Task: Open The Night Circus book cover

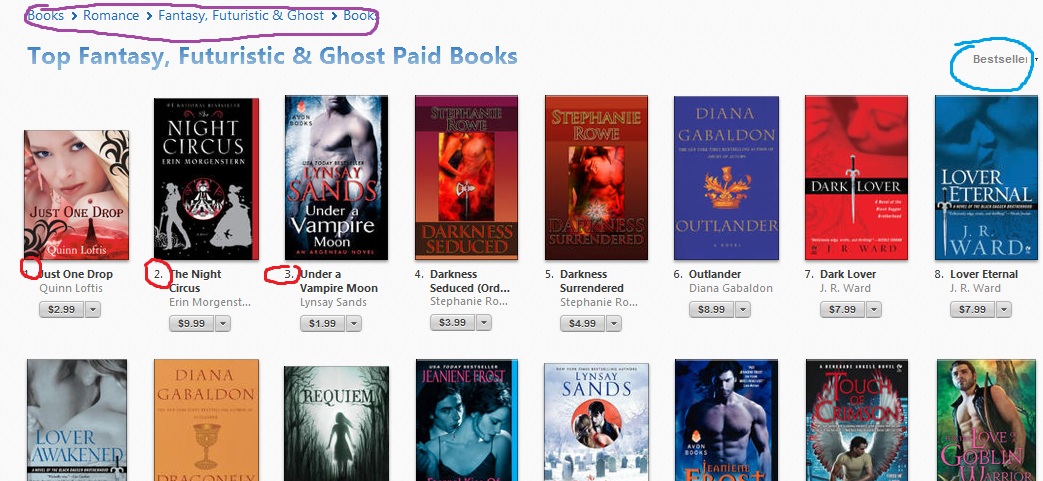Action: click(x=206, y=179)
